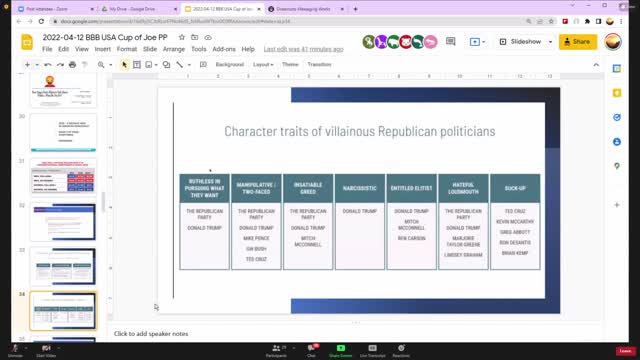Open the View menu
Screen dimensions: 640x360
coord(82,49)
